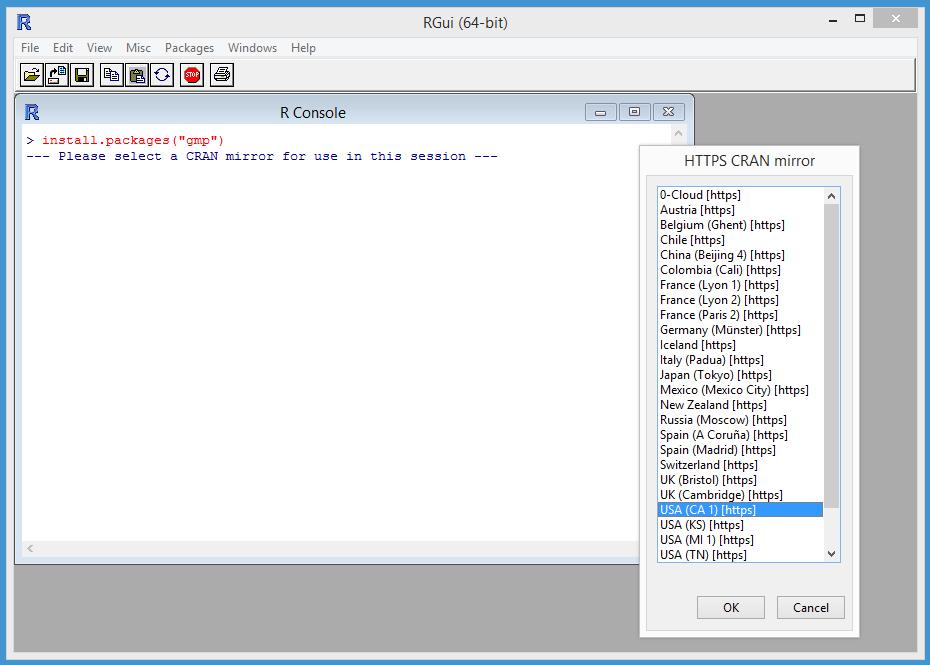Open the Misc menu
Image resolution: width=930 pixels, height=665 pixels.
138,47
